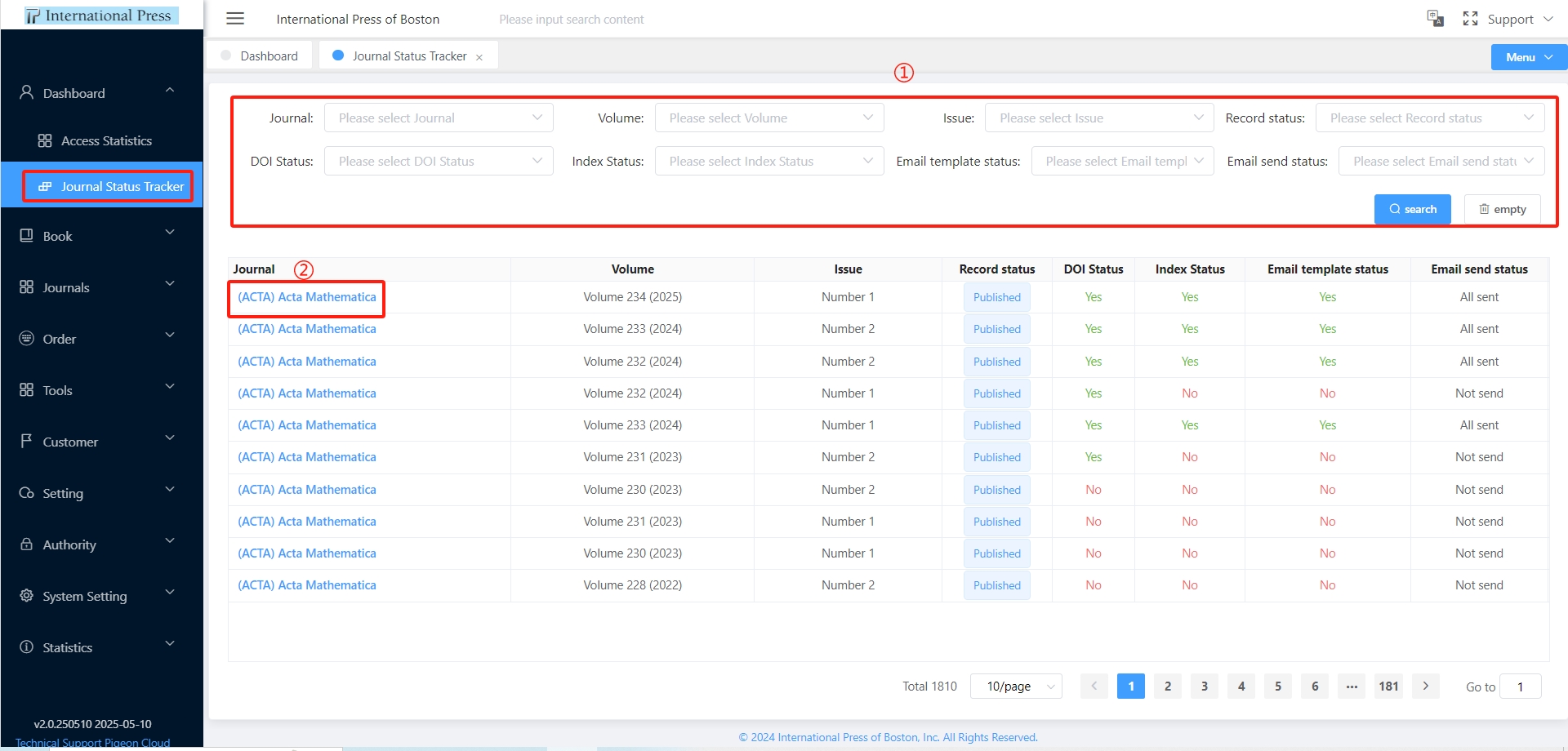Screen dimensions: 1568x751
Task: Click the International Press logo
Action: tap(101, 16)
